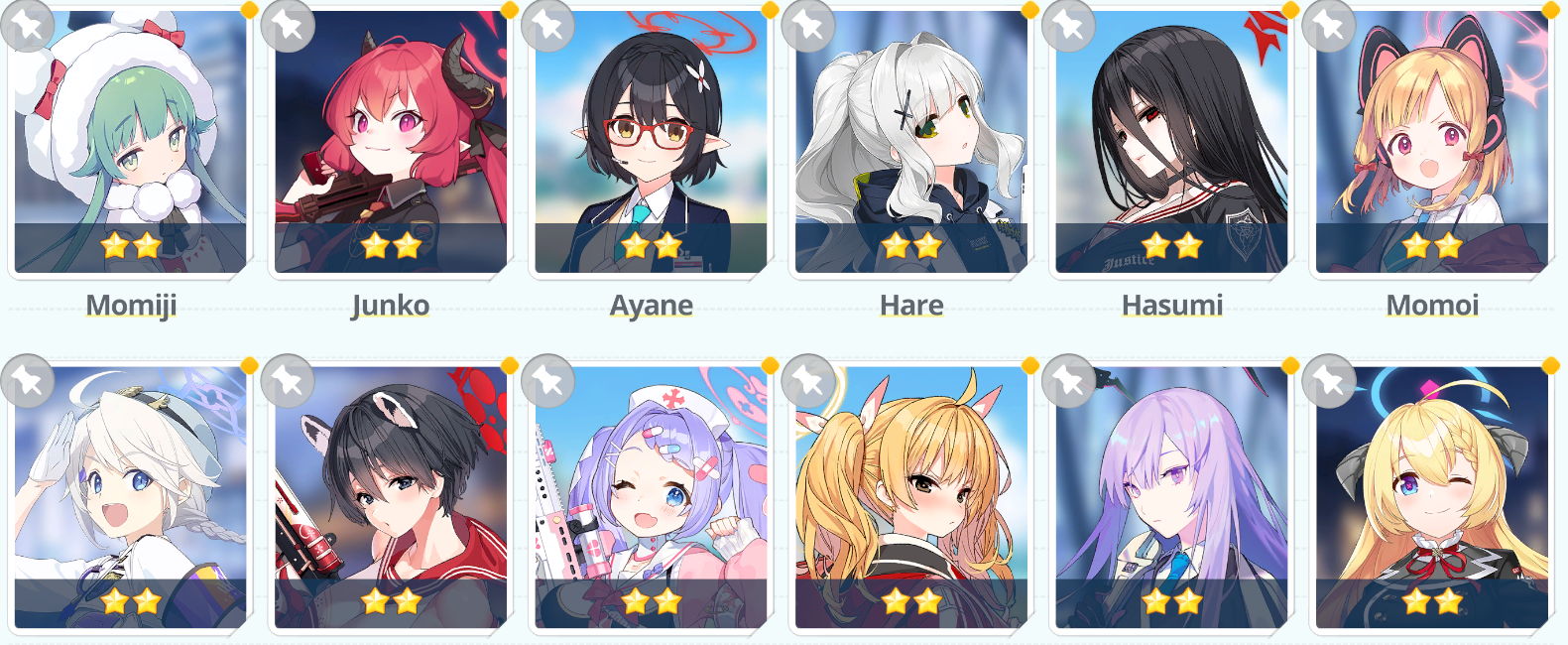
Task: Pin the long lavender-haired girl card
Action: pos(1068,380)
